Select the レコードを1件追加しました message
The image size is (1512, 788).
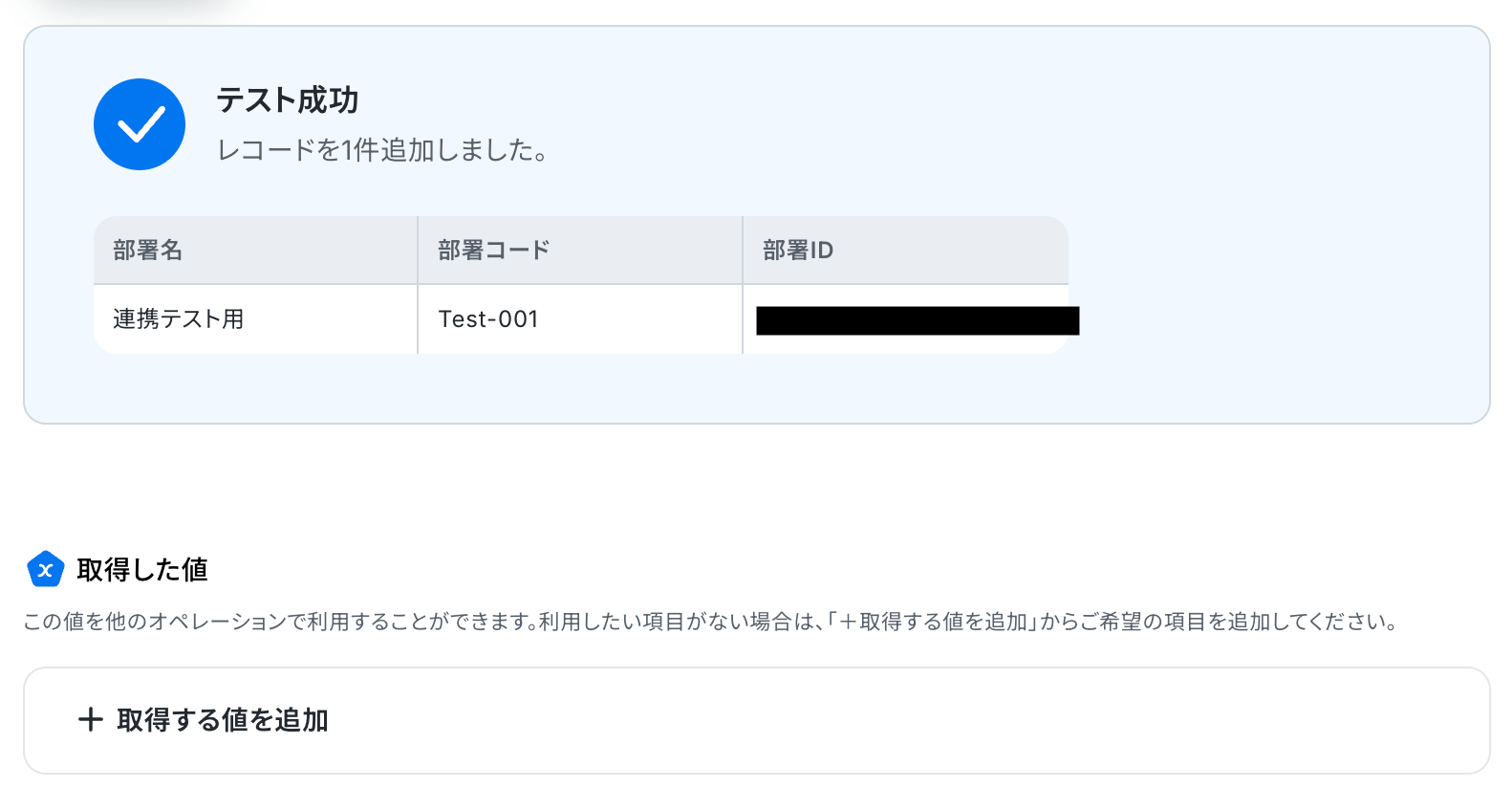pyautogui.click(x=381, y=150)
